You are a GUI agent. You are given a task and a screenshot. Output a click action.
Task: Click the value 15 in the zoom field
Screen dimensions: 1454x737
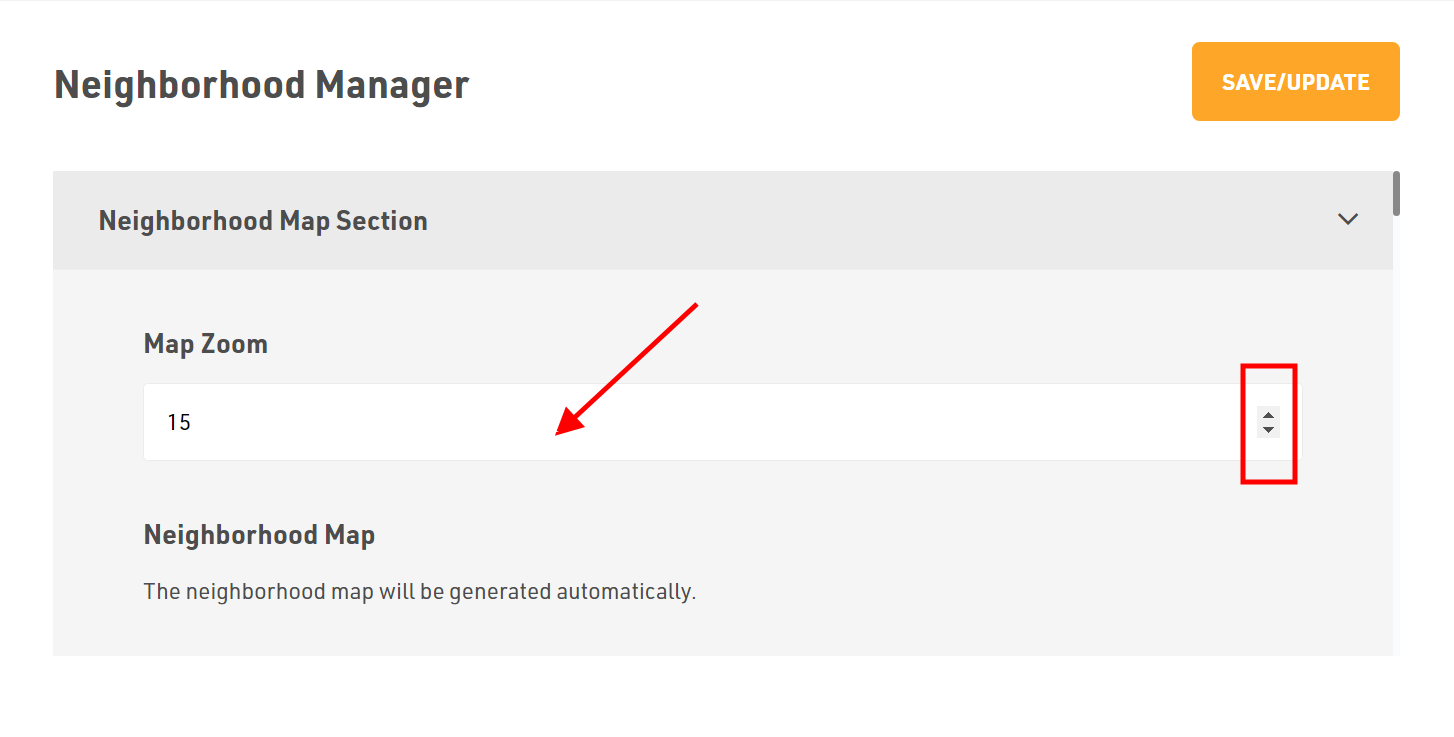point(179,423)
